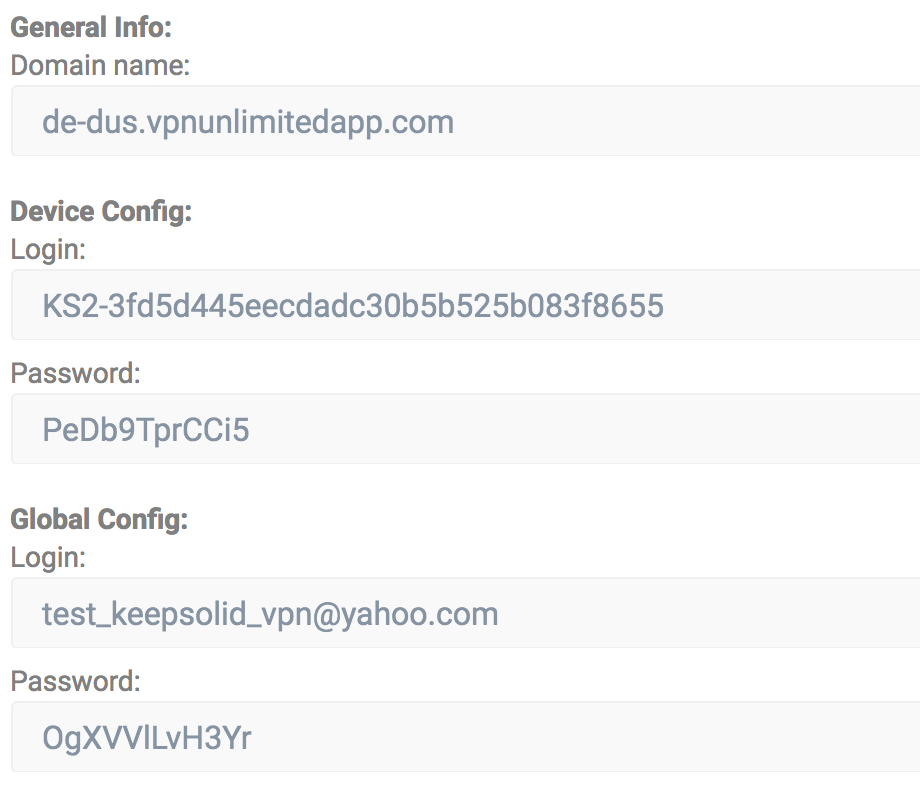The height and width of the screenshot is (795, 920).
Task: Click the Device Config heading
Action: pyautogui.click(x=101, y=212)
